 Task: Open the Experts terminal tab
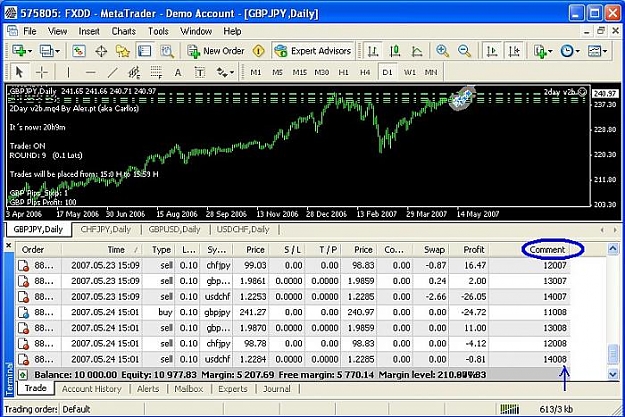click(x=233, y=389)
